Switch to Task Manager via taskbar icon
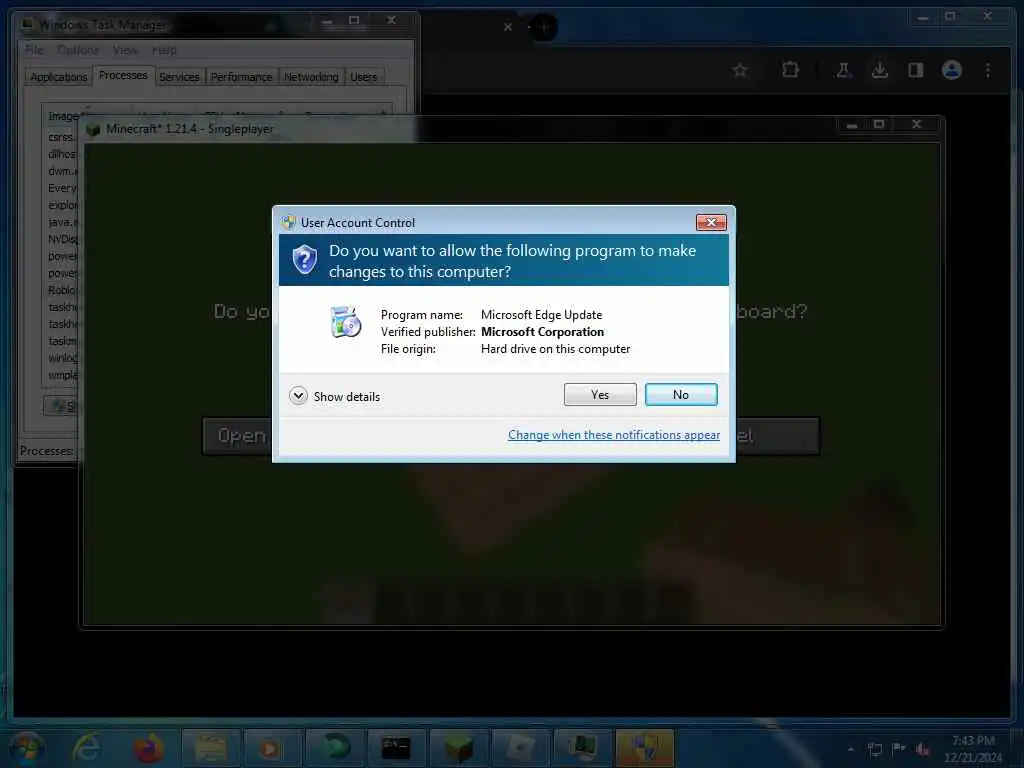This screenshot has height=768, width=1024. coord(583,748)
